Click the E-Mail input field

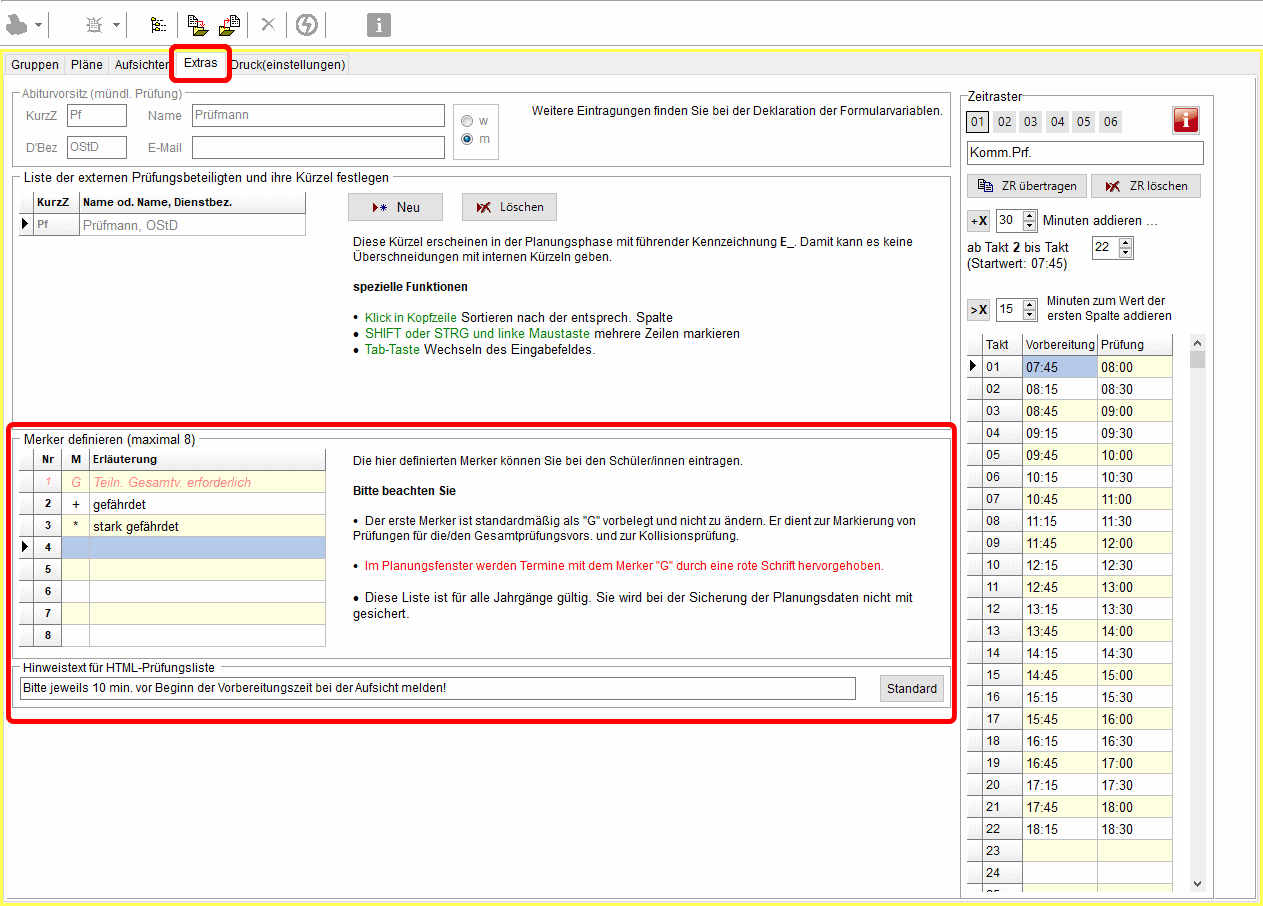(318, 148)
